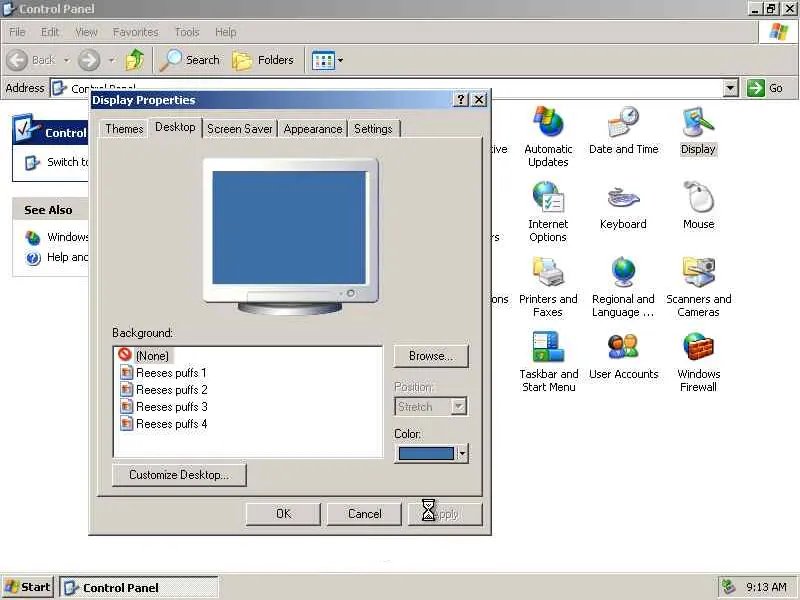This screenshot has height=600, width=800.
Task: Open the File menu
Action: tap(17, 32)
